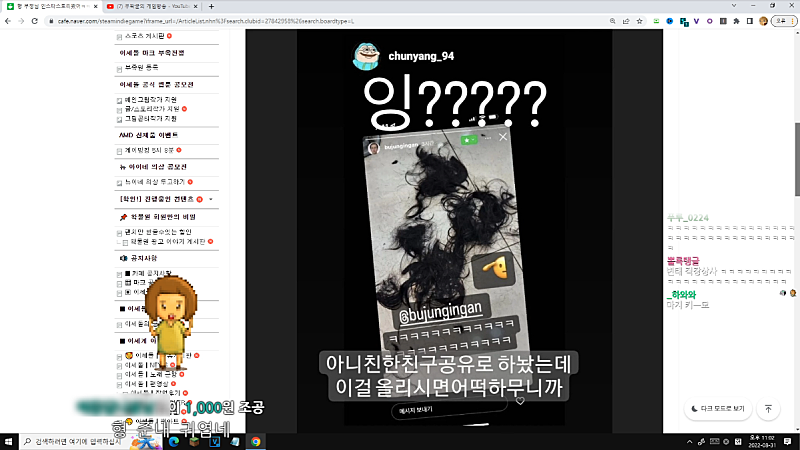Screen dimensions: 800x450
Task: Click the zoom magnifier in address bar
Action: 612,21
